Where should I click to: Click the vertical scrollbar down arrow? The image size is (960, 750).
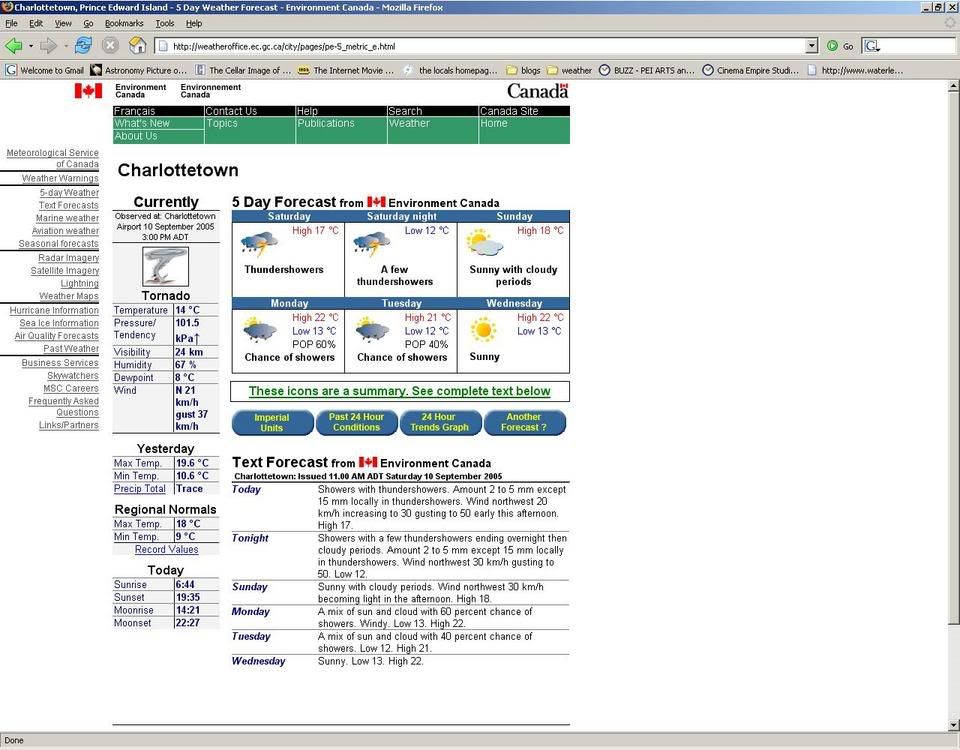point(953,725)
